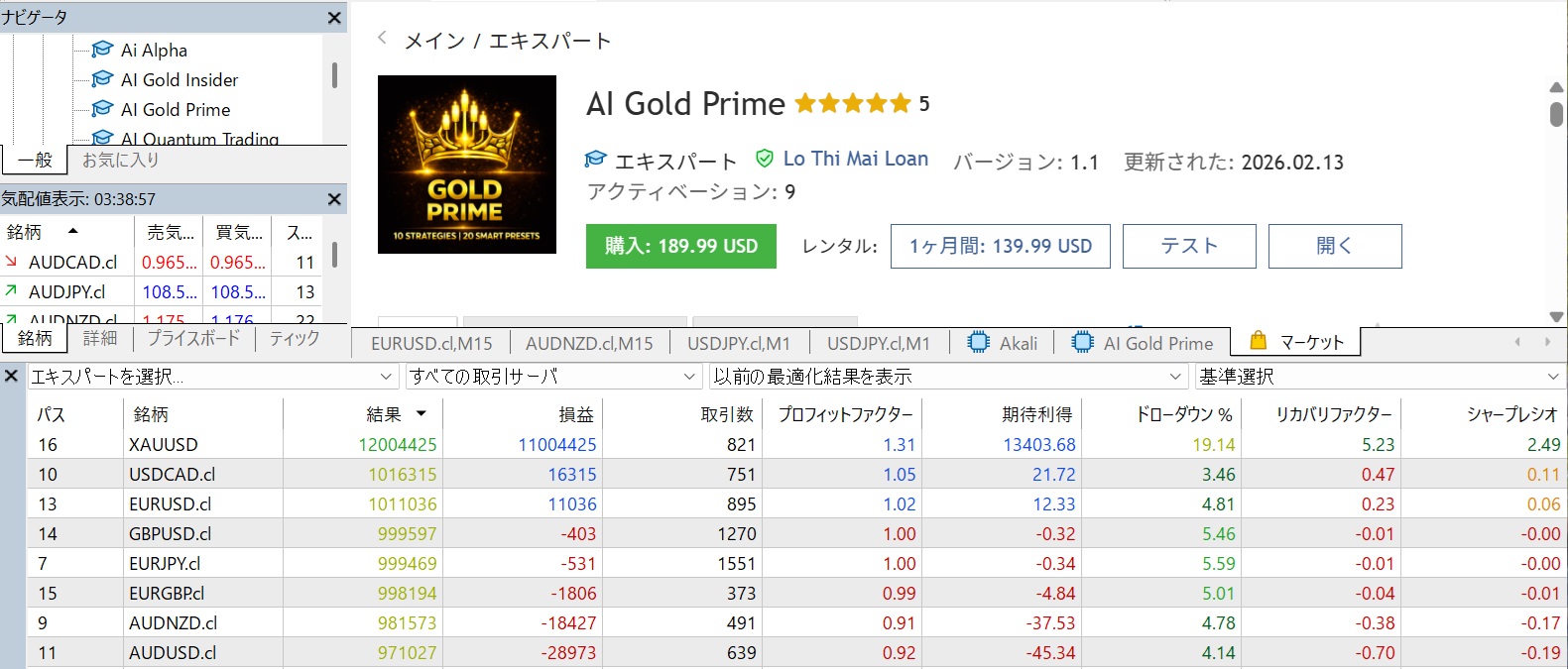Open the 以前の最適化結果を表示 dropdown
1568x669 pixels.
[949, 377]
